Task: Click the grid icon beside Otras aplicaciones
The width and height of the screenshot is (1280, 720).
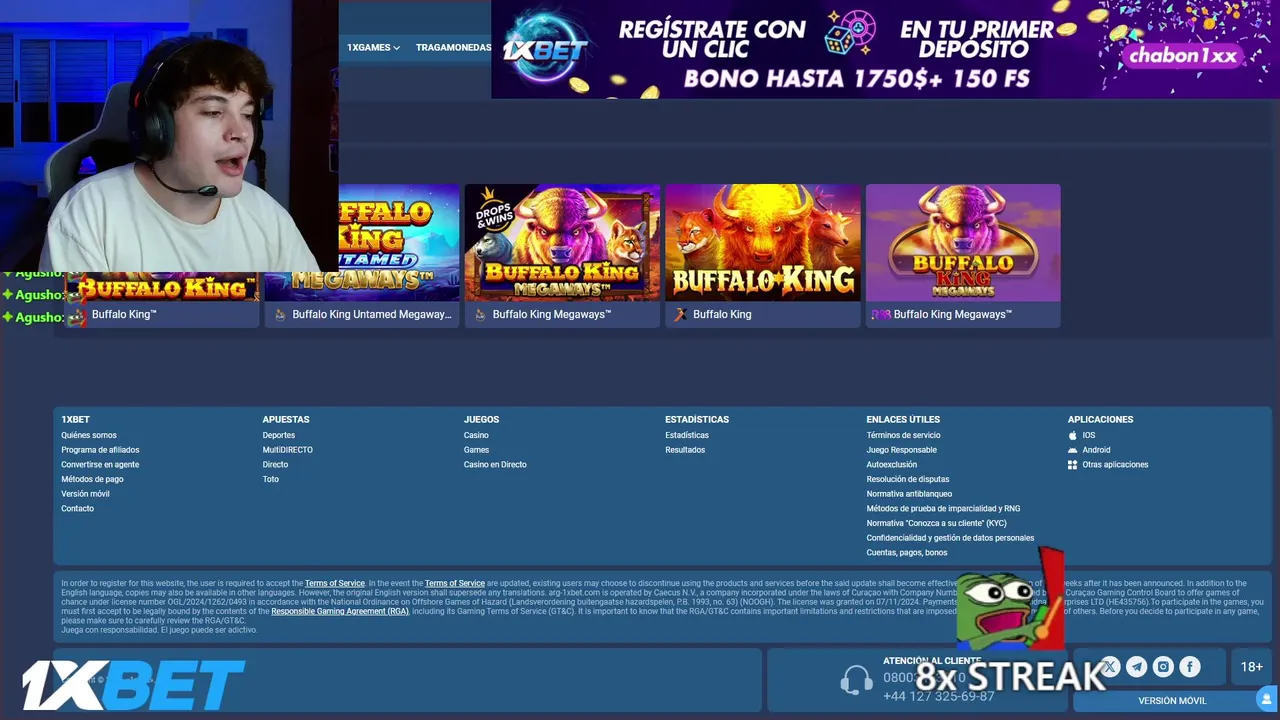Action: click(x=1073, y=465)
